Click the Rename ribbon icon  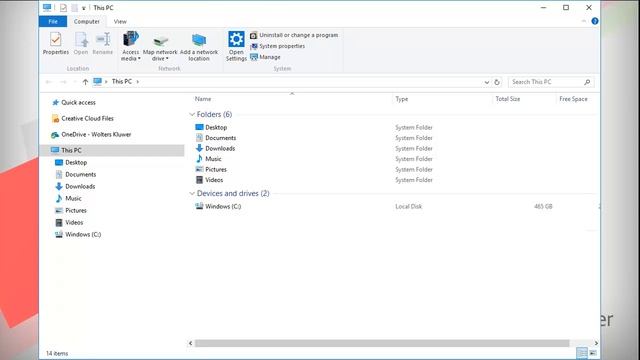(102, 43)
